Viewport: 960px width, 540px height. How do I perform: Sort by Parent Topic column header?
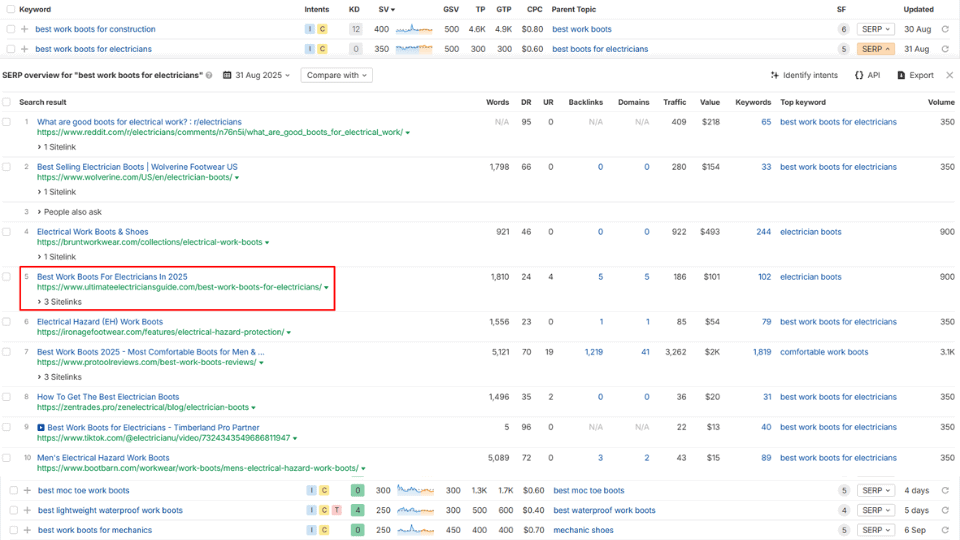[x=574, y=9]
